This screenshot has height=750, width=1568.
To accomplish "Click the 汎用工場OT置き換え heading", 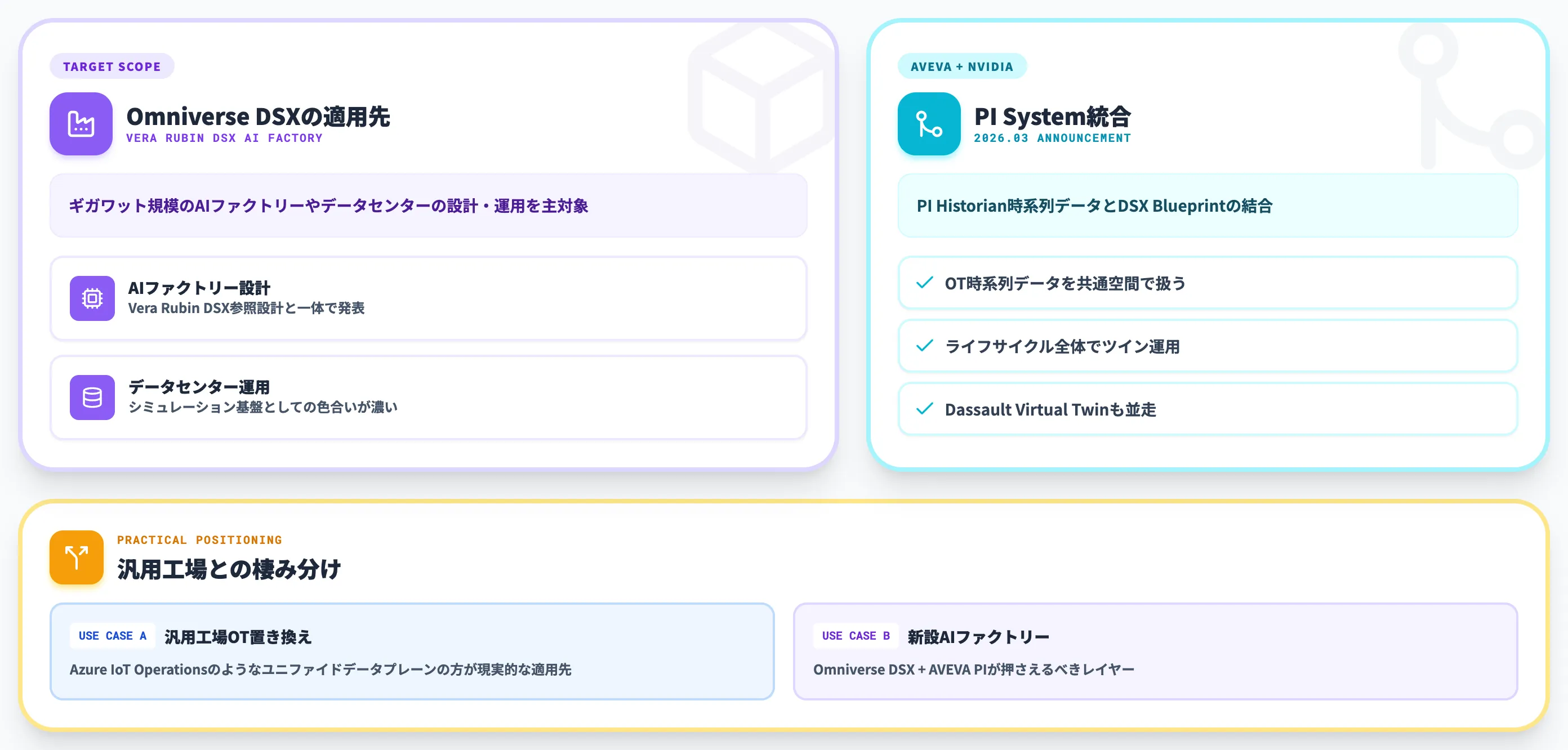I will pyautogui.click(x=238, y=637).
